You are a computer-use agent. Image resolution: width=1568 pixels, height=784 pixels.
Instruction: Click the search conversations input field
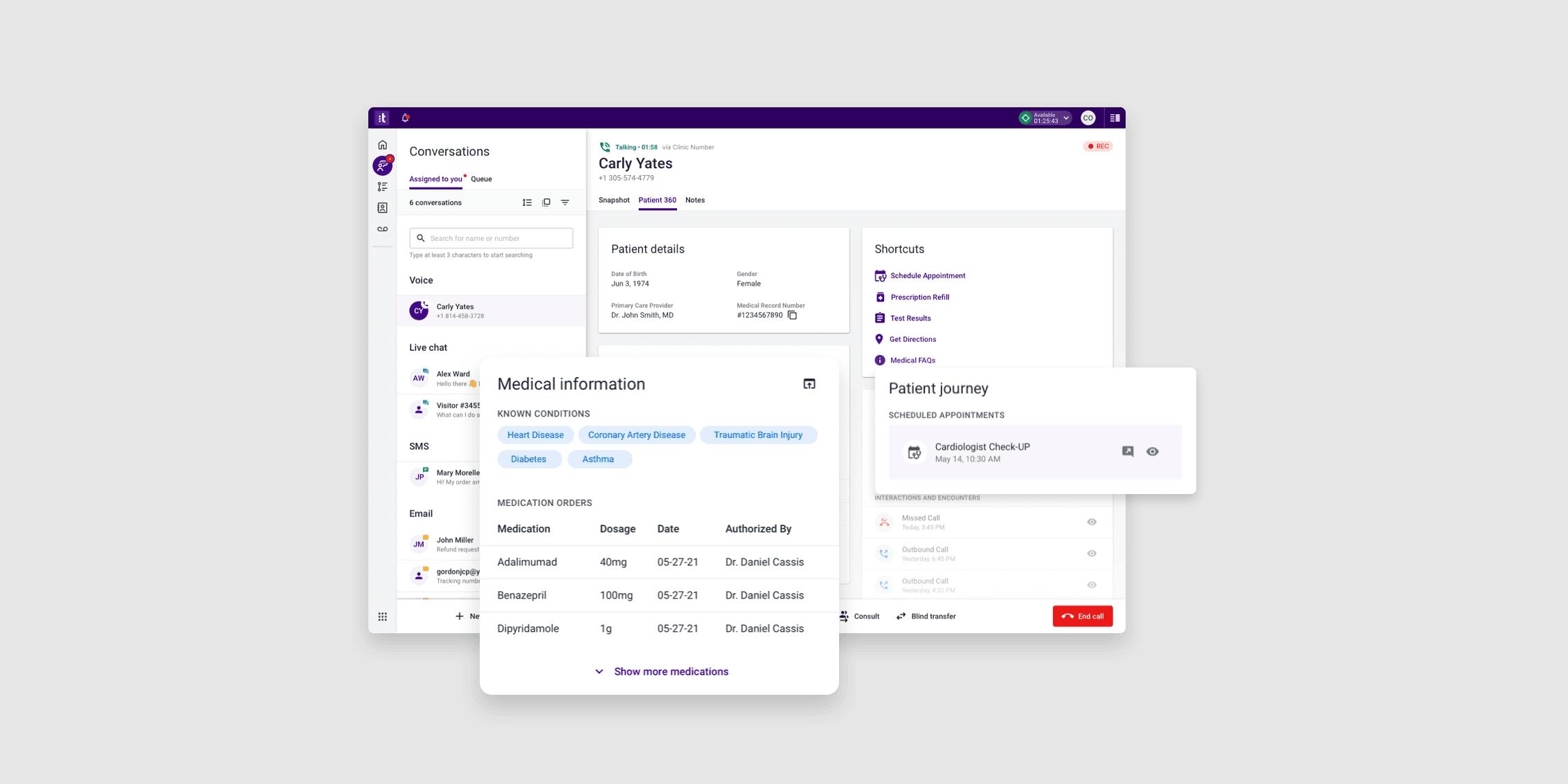pos(490,238)
